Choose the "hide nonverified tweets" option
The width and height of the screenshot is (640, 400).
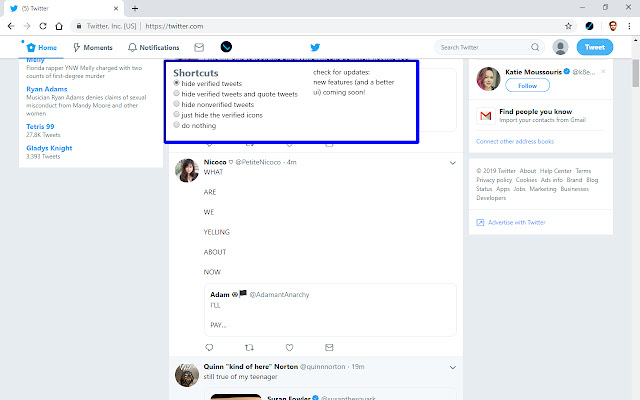click(177, 104)
